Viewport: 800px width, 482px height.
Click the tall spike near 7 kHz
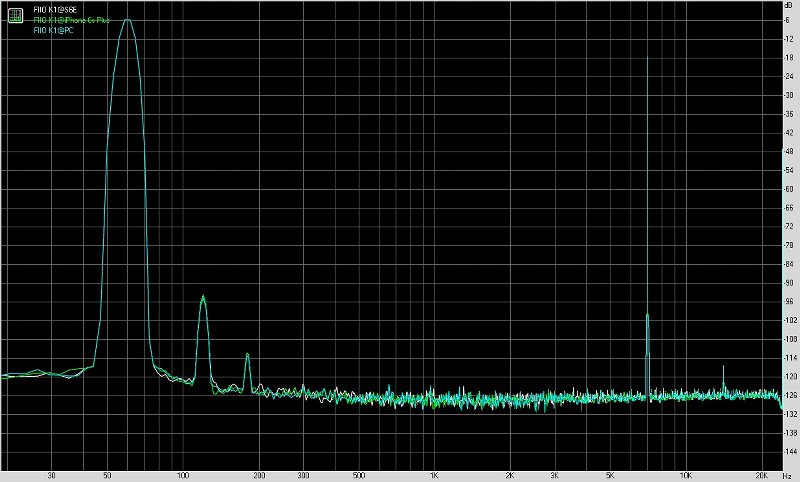pyautogui.click(x=647, y=60)
